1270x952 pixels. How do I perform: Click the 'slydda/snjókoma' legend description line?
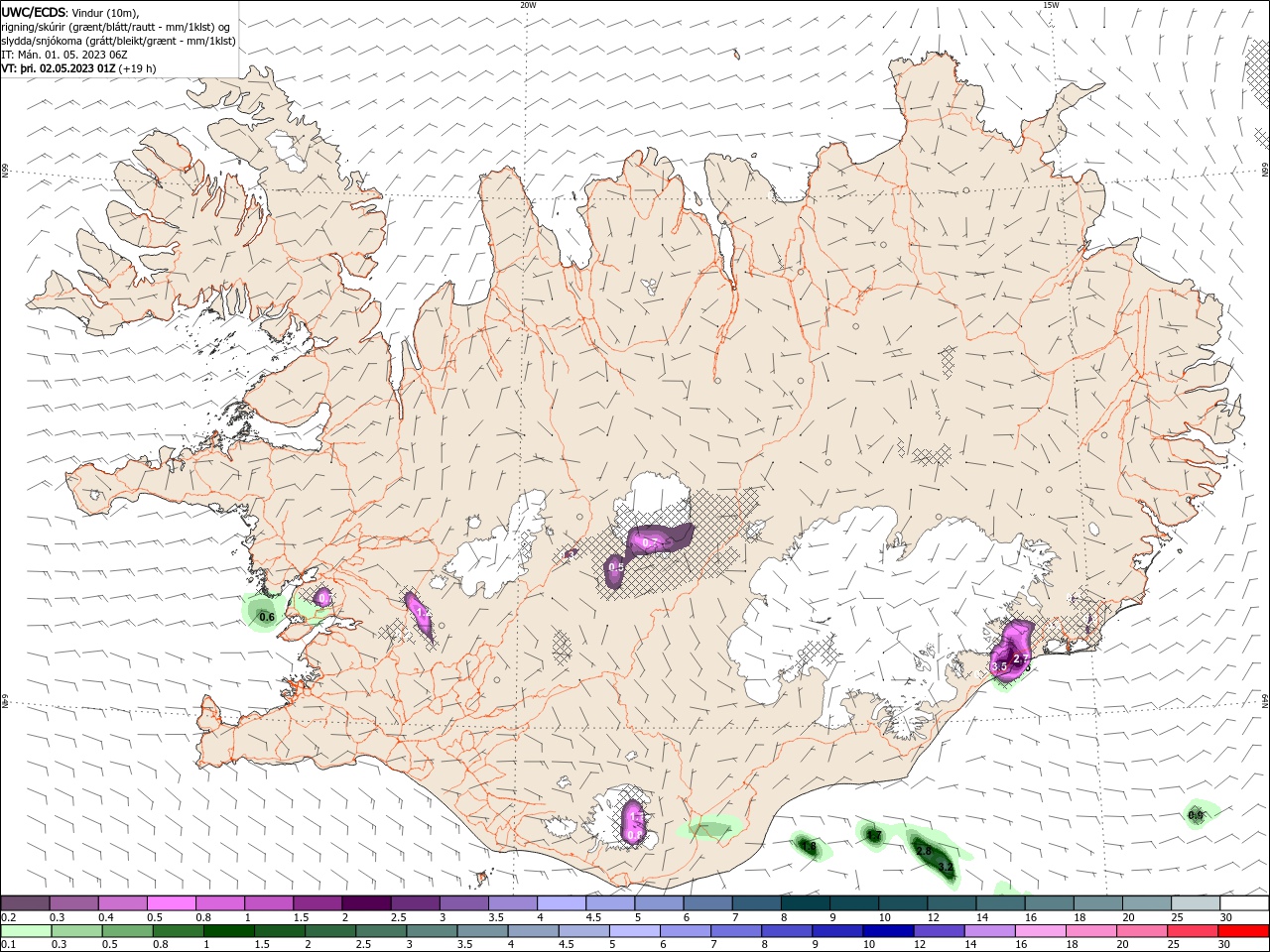119,41
